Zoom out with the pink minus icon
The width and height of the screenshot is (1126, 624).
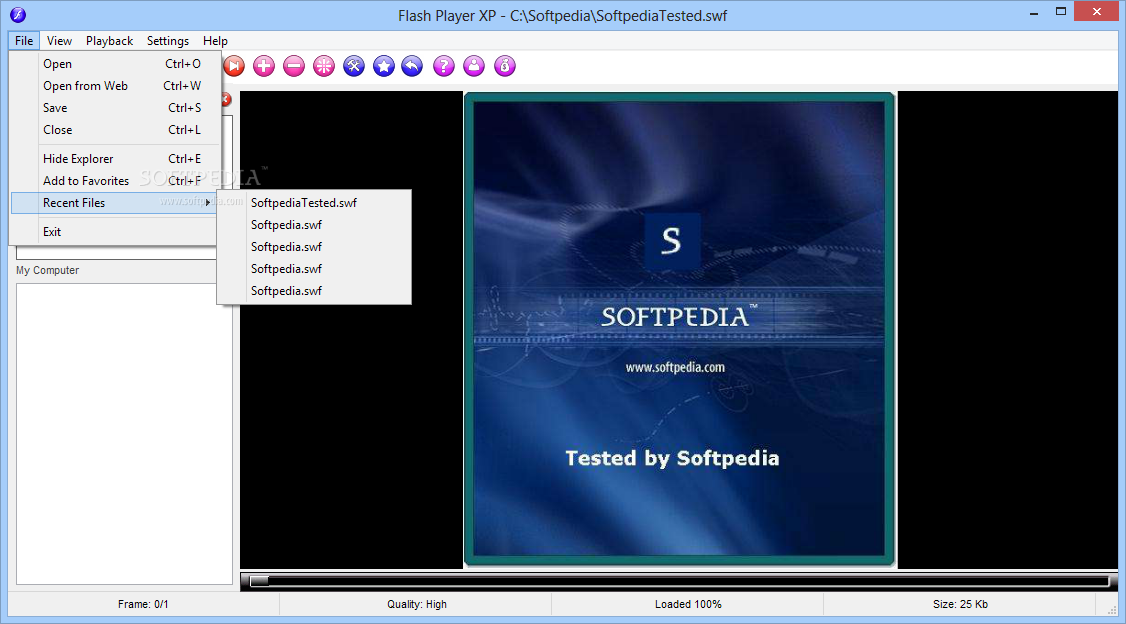coord(294,66)
